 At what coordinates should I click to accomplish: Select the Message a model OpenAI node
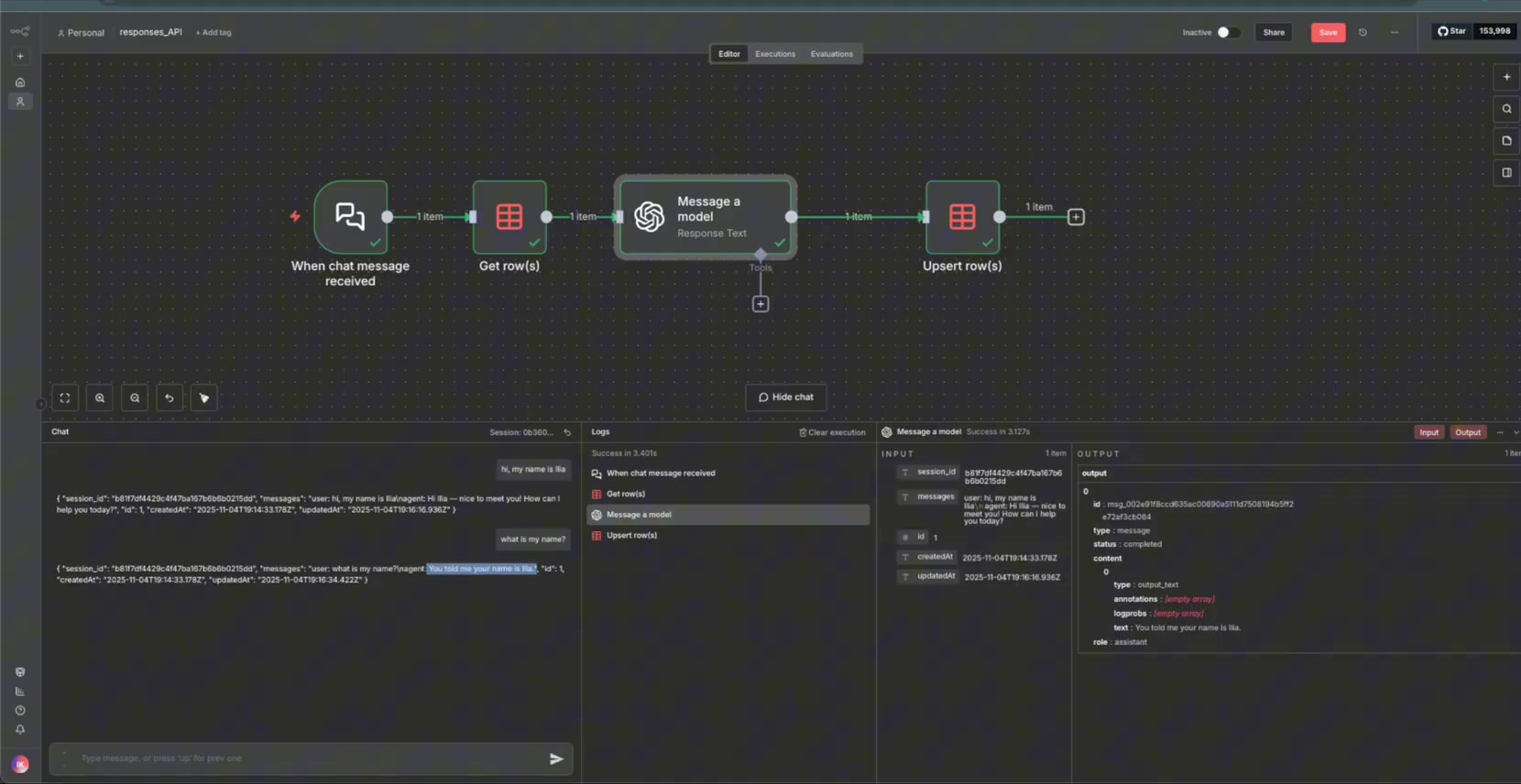706,217
